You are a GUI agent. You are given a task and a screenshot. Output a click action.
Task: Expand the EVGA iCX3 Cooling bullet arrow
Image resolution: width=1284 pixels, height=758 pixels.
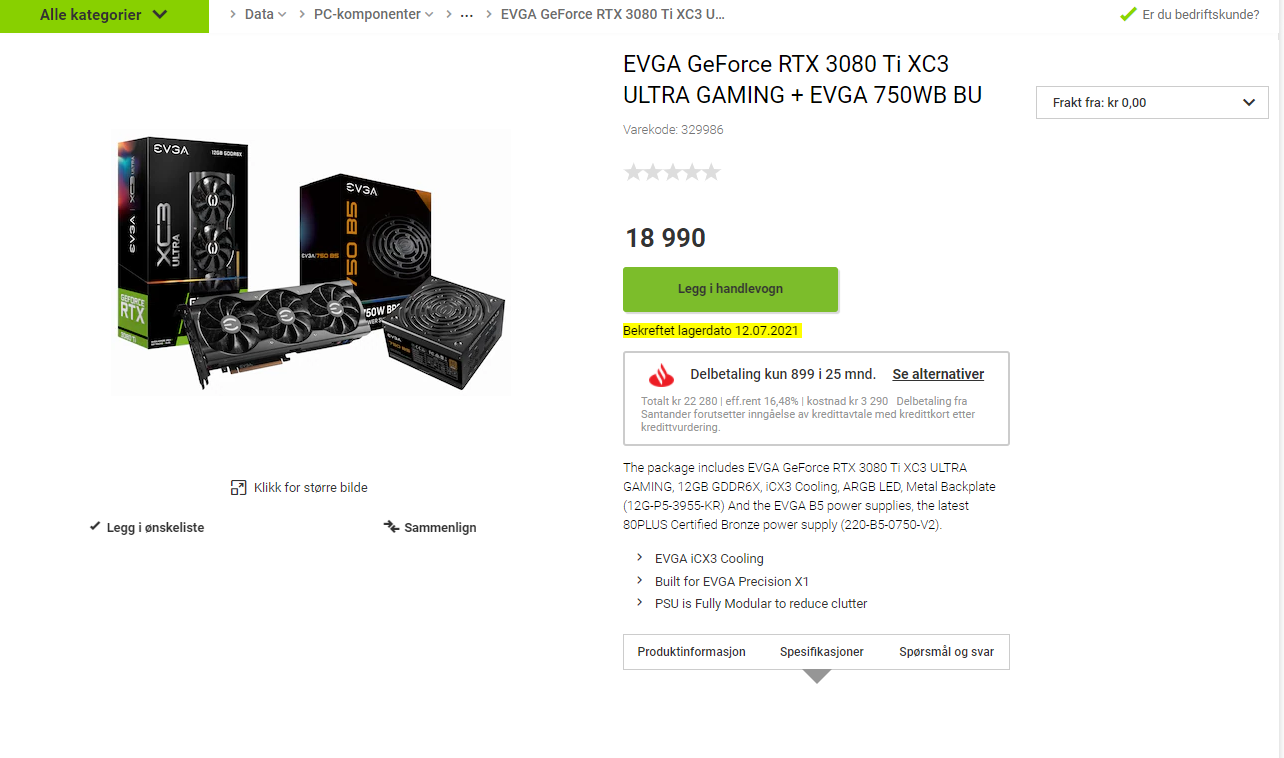click(x=640, y=558)
